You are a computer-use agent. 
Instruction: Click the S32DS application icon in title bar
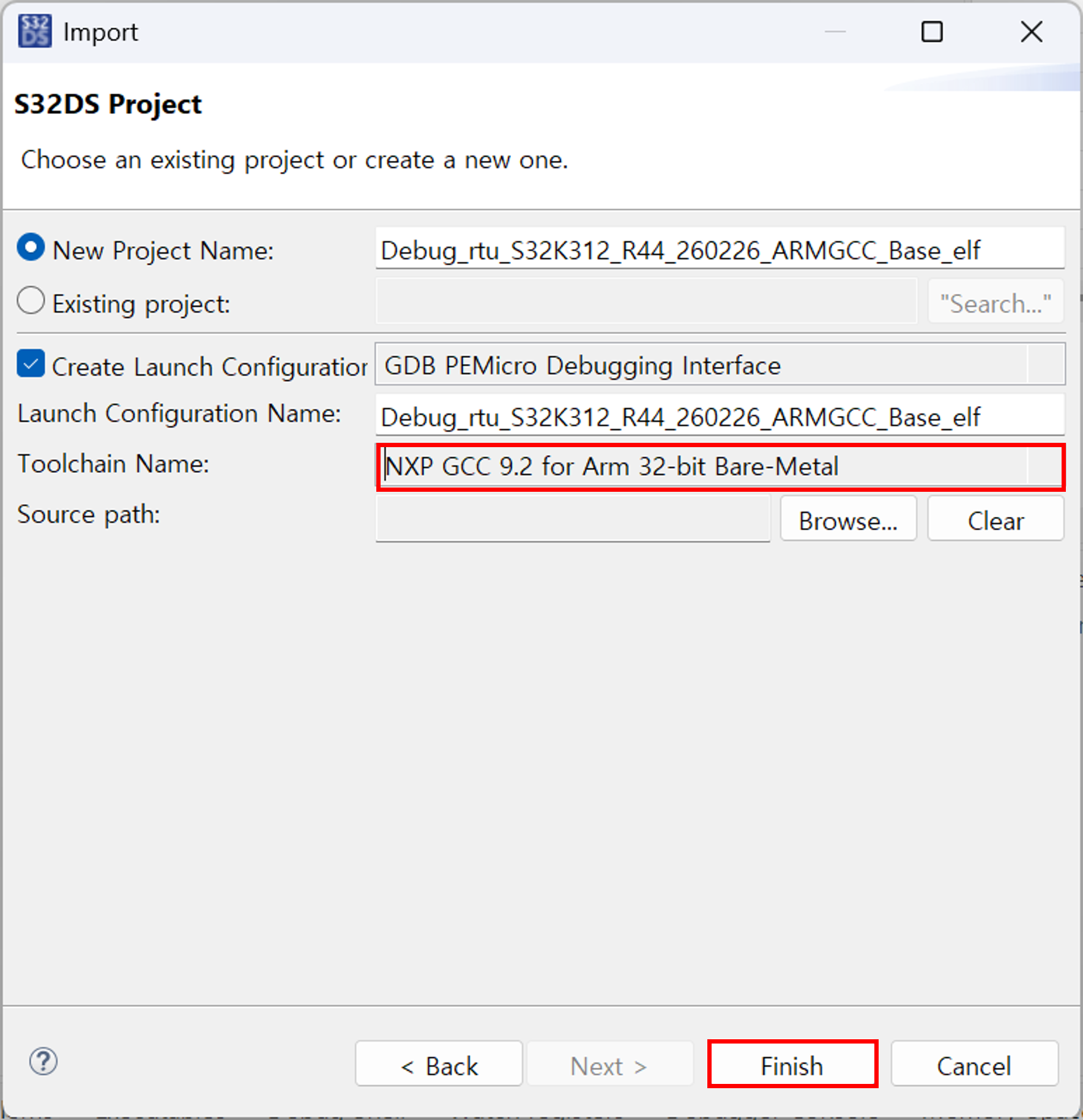(x=34, y=32)
